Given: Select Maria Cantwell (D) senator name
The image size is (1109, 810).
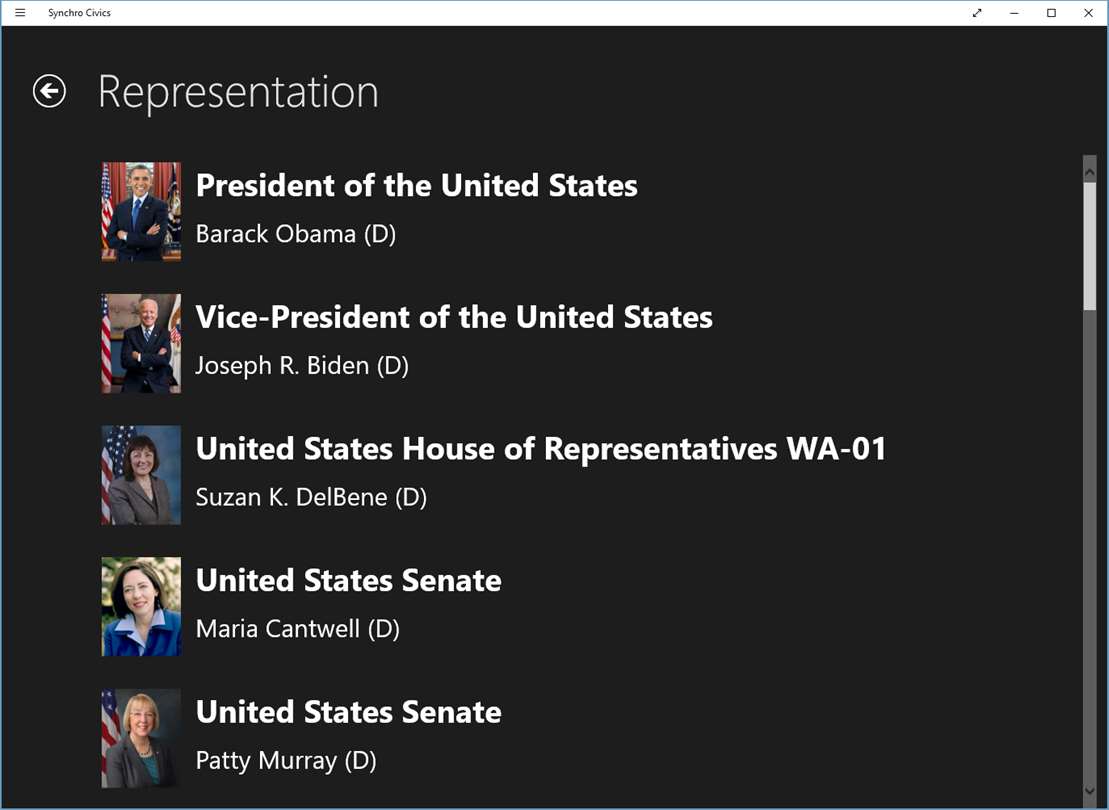Looking at the screenshot, I should 297,629.
